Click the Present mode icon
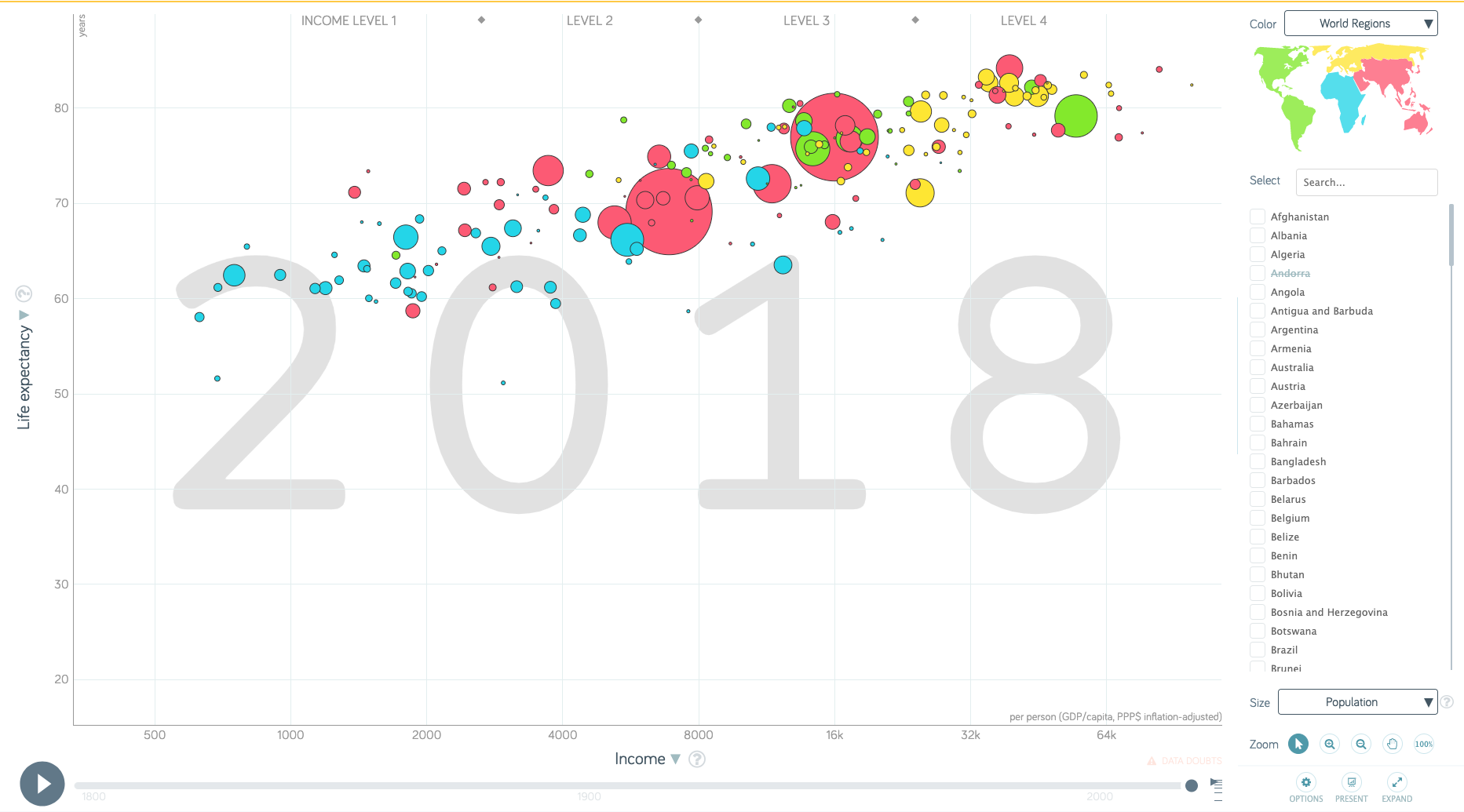 tap(1352, 782)
